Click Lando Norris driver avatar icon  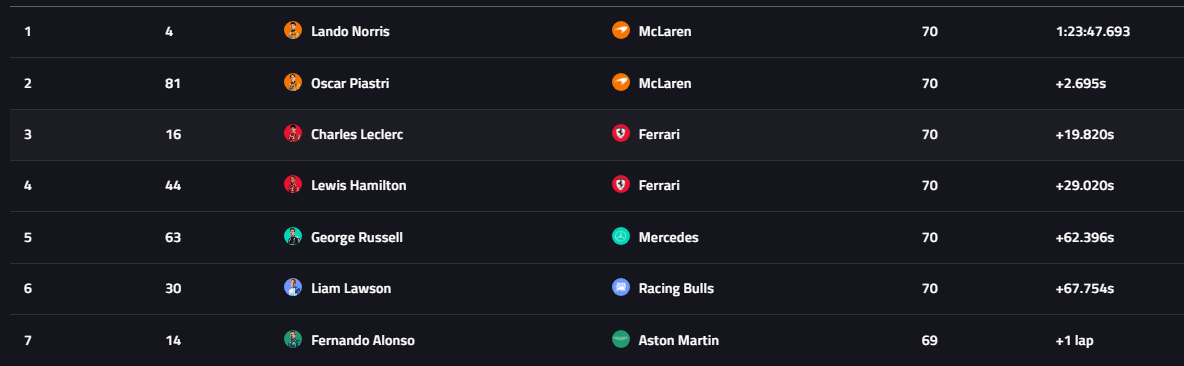click(x=293, y=31)
